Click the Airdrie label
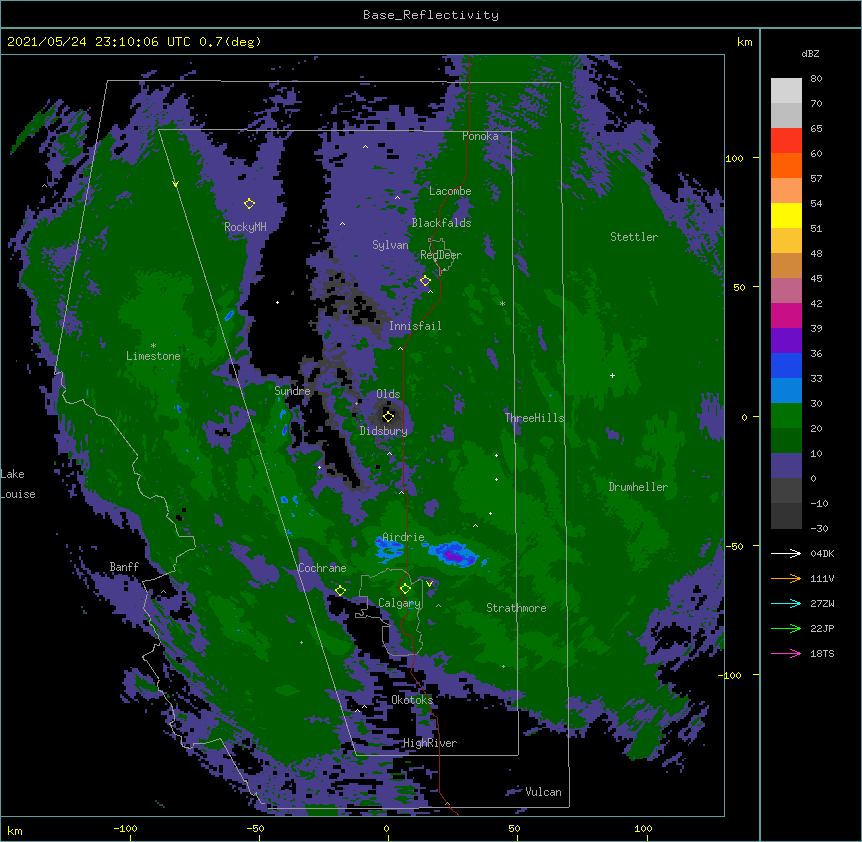 point(404,537)
